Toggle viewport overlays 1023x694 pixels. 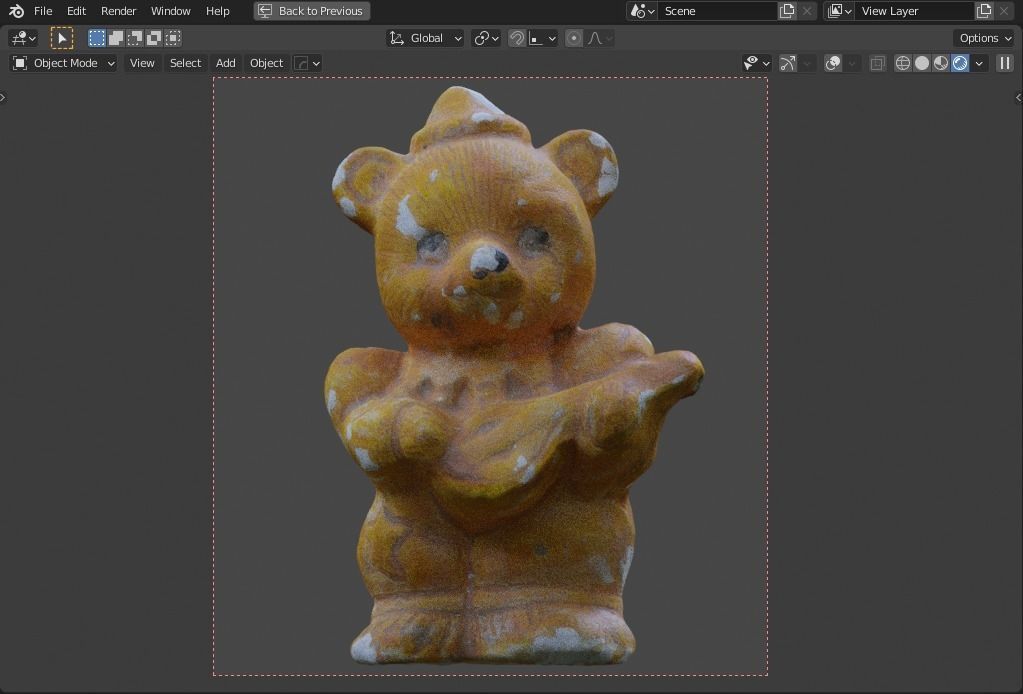(x=832, y=63)
